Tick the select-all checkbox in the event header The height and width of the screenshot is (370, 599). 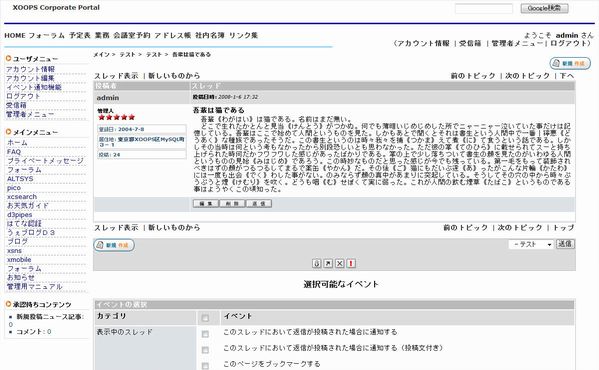click(x=205, y=318)
